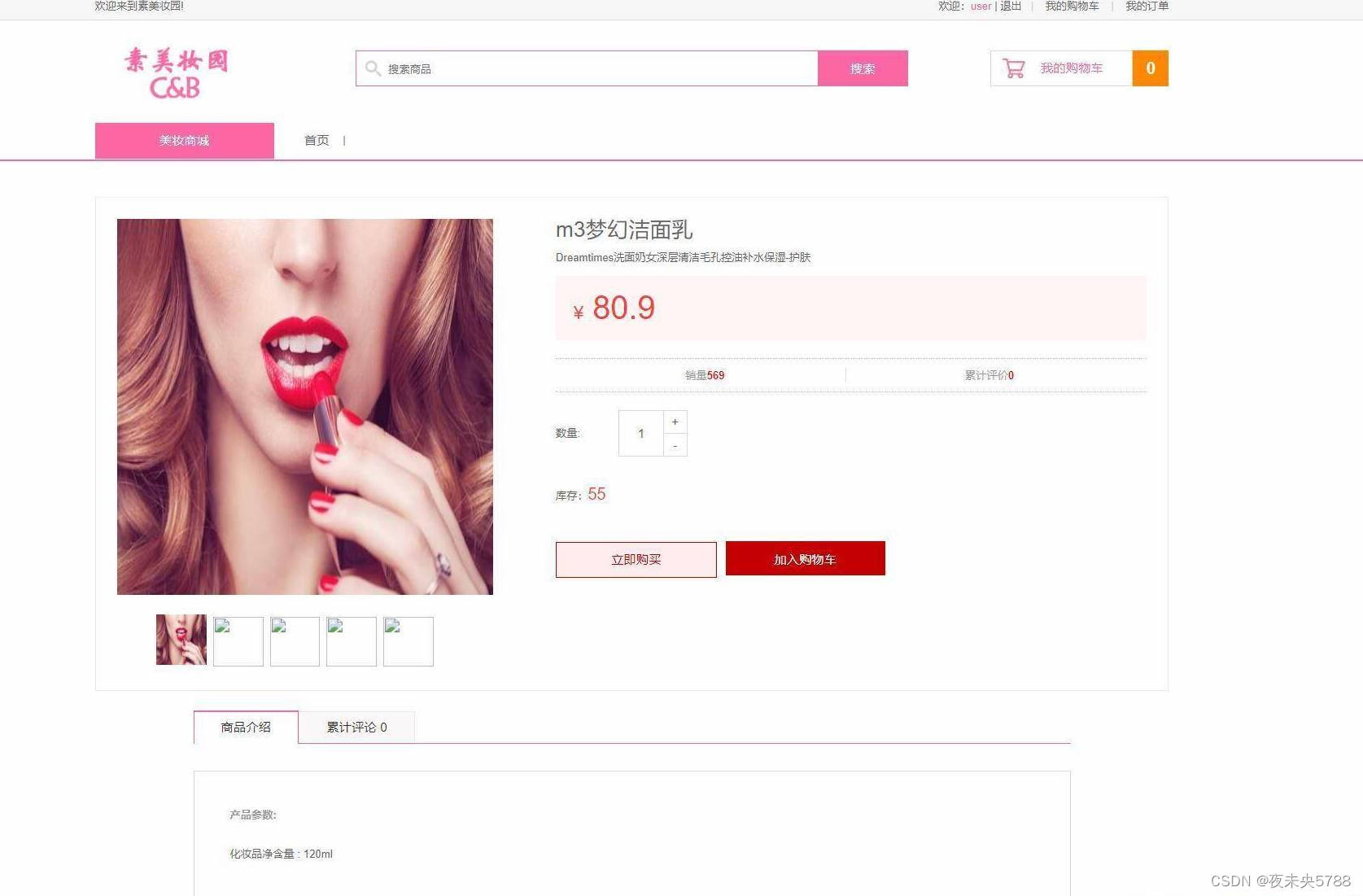Open 我的订单 link in top bar
1363x896 pixels.
coord(1147,7)
